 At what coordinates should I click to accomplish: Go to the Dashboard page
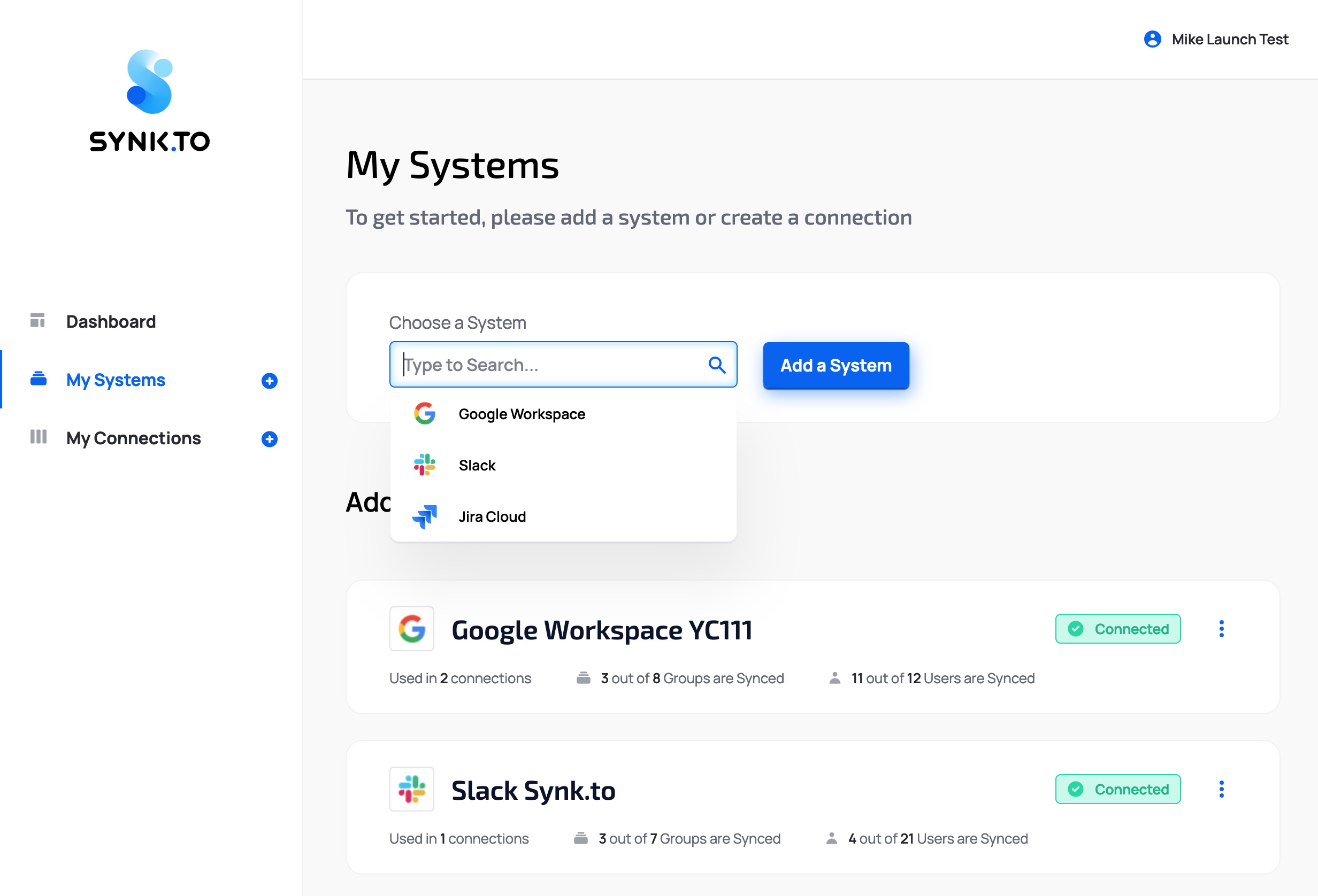tap(111, 321)
